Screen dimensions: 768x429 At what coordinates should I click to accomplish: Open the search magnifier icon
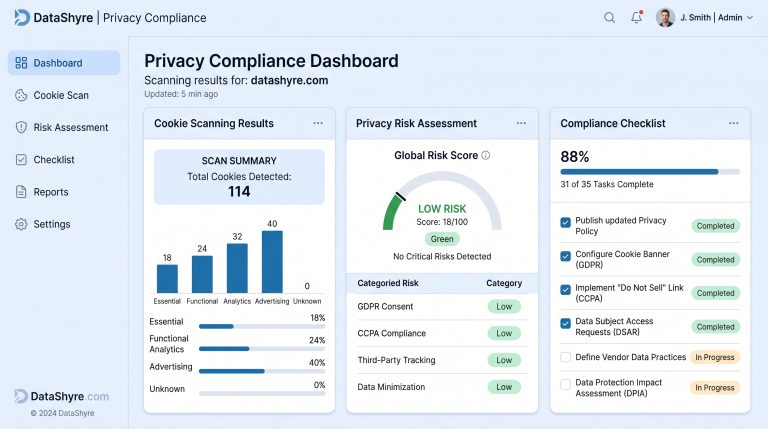(609, 18)
